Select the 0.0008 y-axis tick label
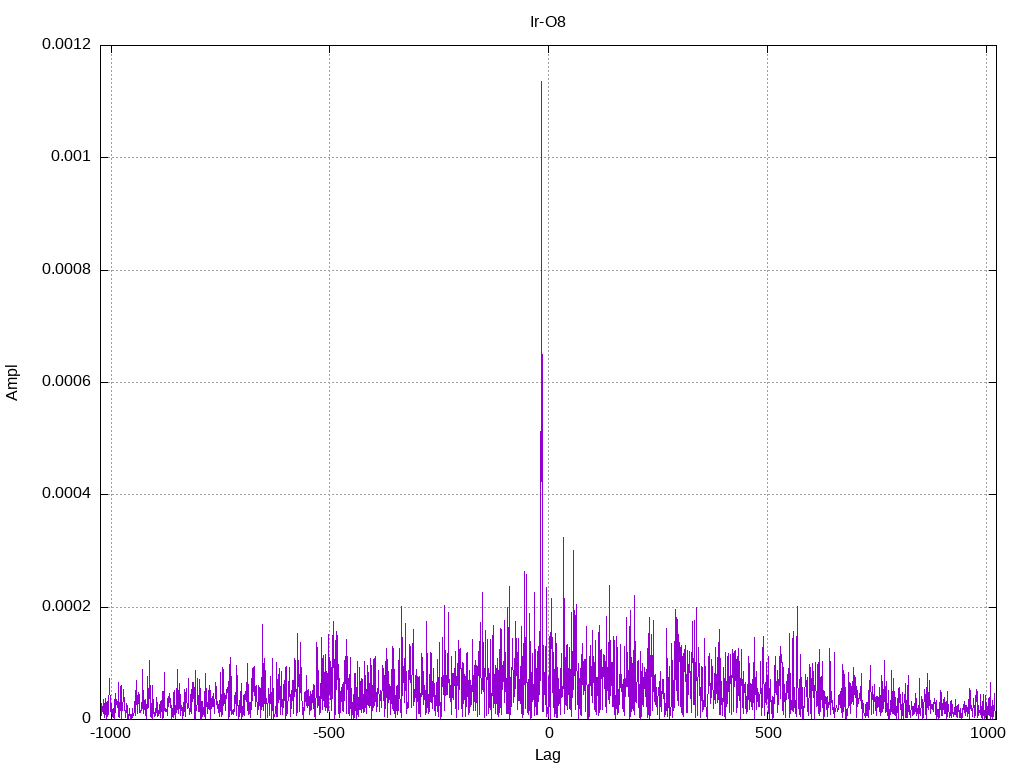The image size is (1024, 768). coord(67,269)
